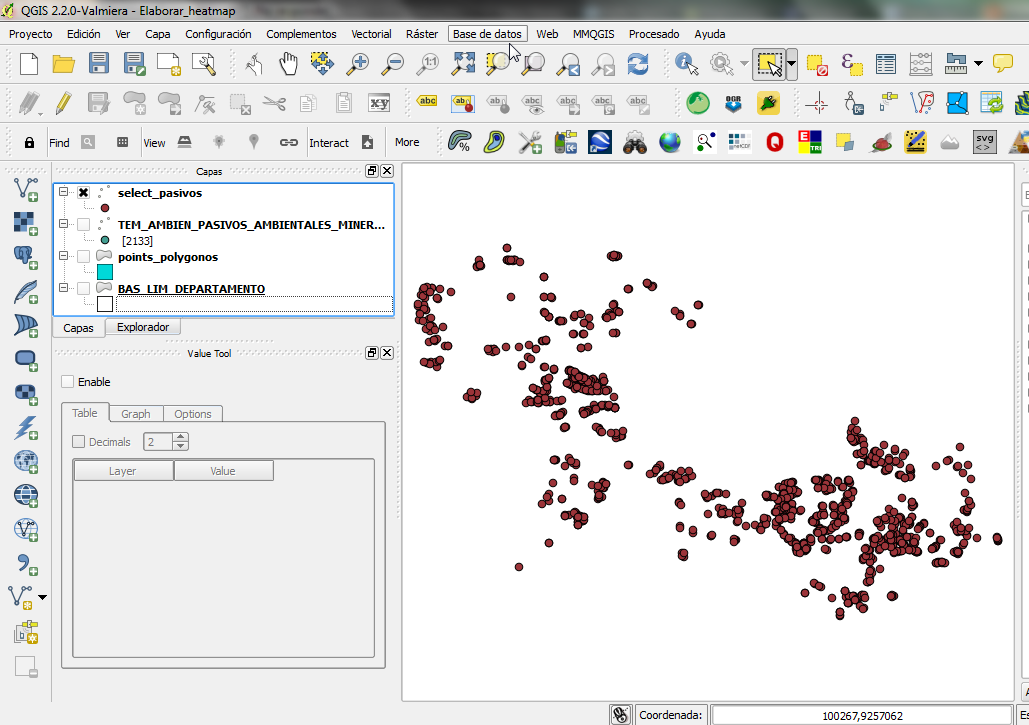Click the Interact toolbar button
Screen dimensions: 1029x725
(x=329, y=143)
